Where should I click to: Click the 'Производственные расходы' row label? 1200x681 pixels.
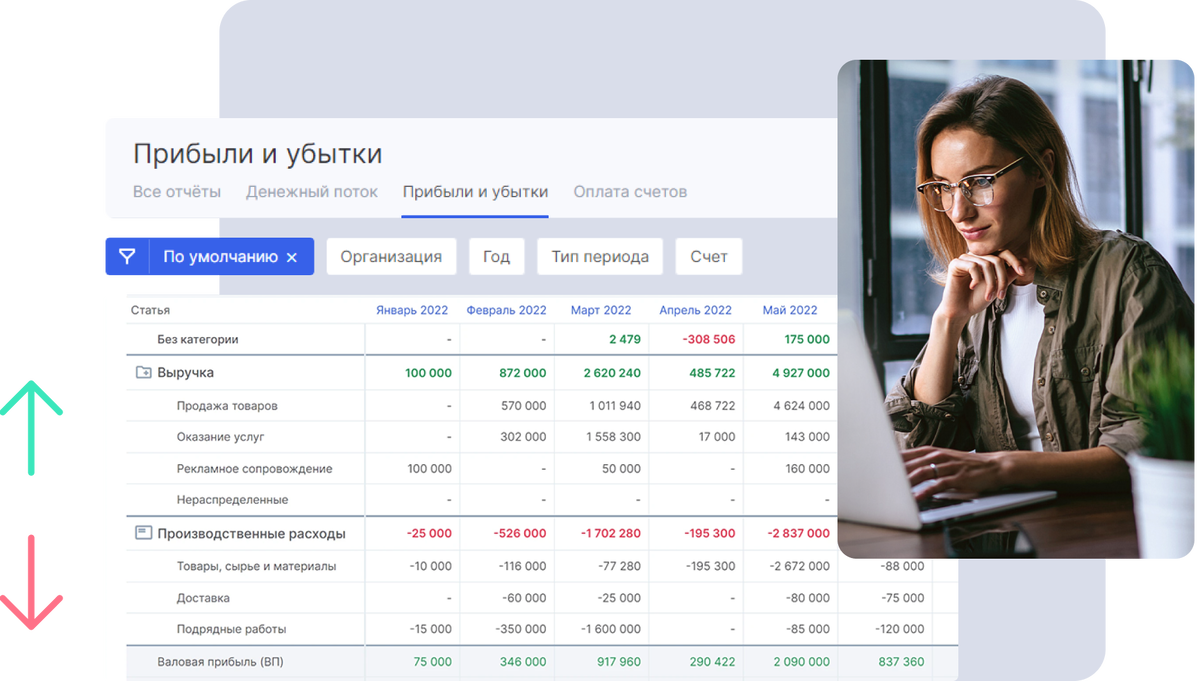251,533
